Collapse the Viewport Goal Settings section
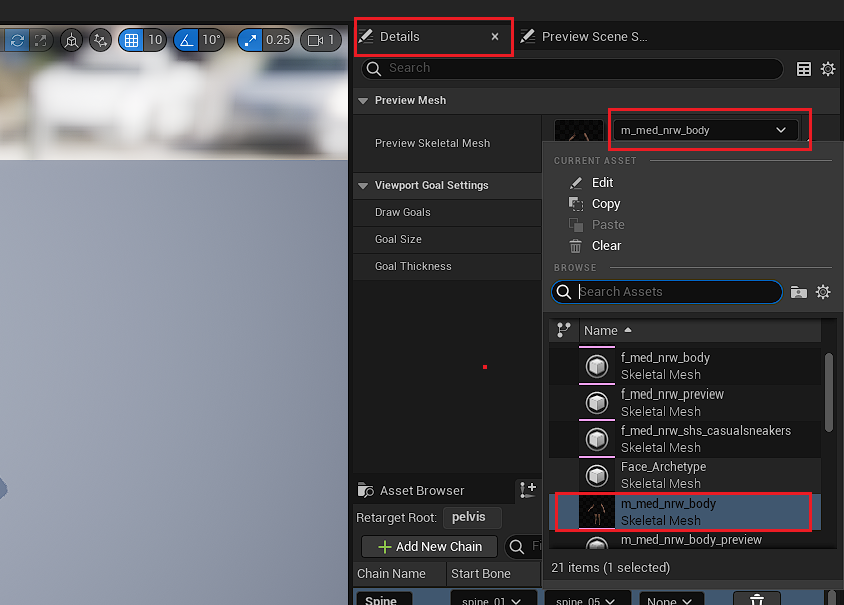Screen dimensions: 844x605 click(x=363, y=186)
